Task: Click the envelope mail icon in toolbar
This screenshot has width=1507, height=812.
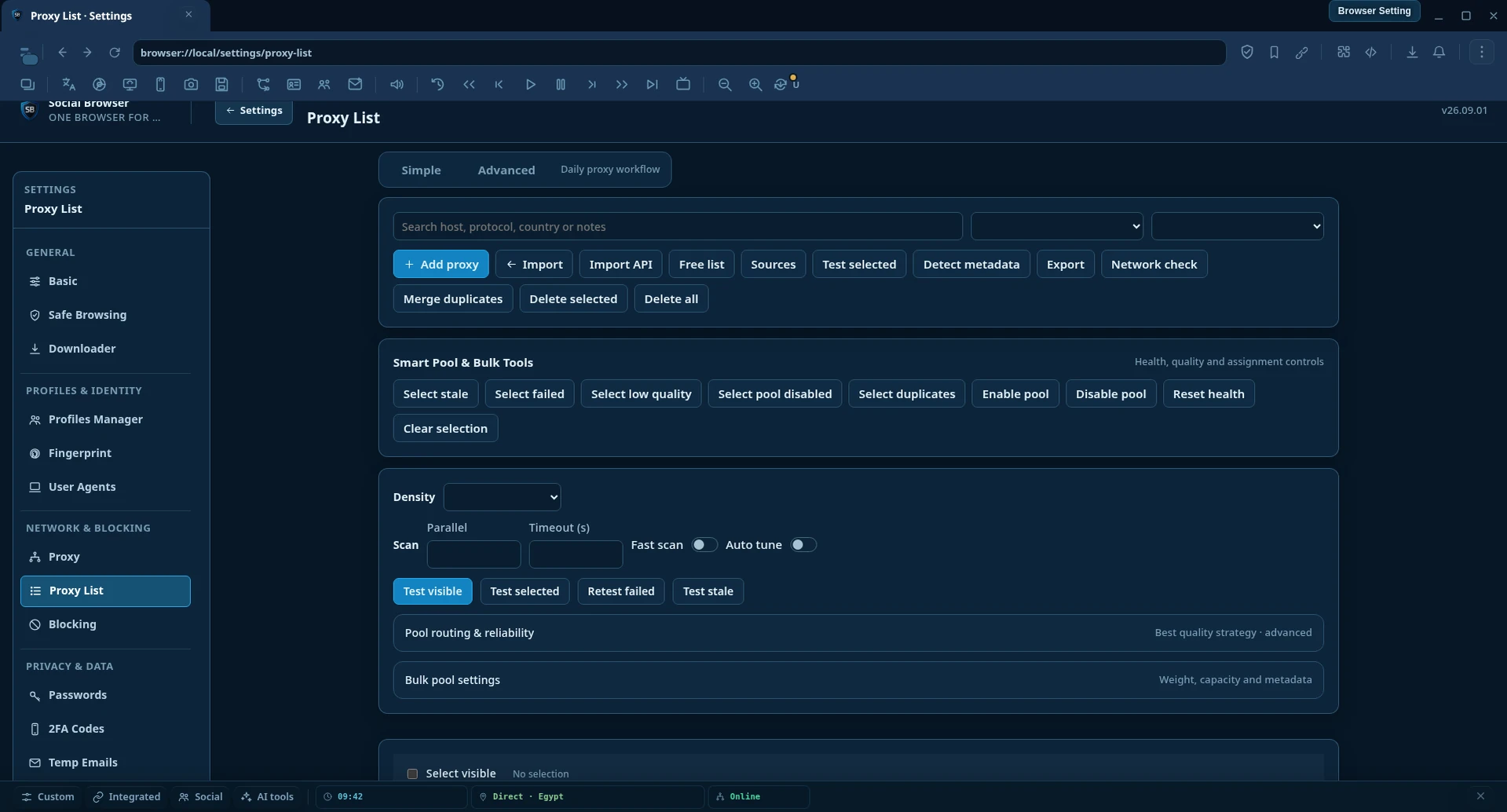Action: point(355,84)
